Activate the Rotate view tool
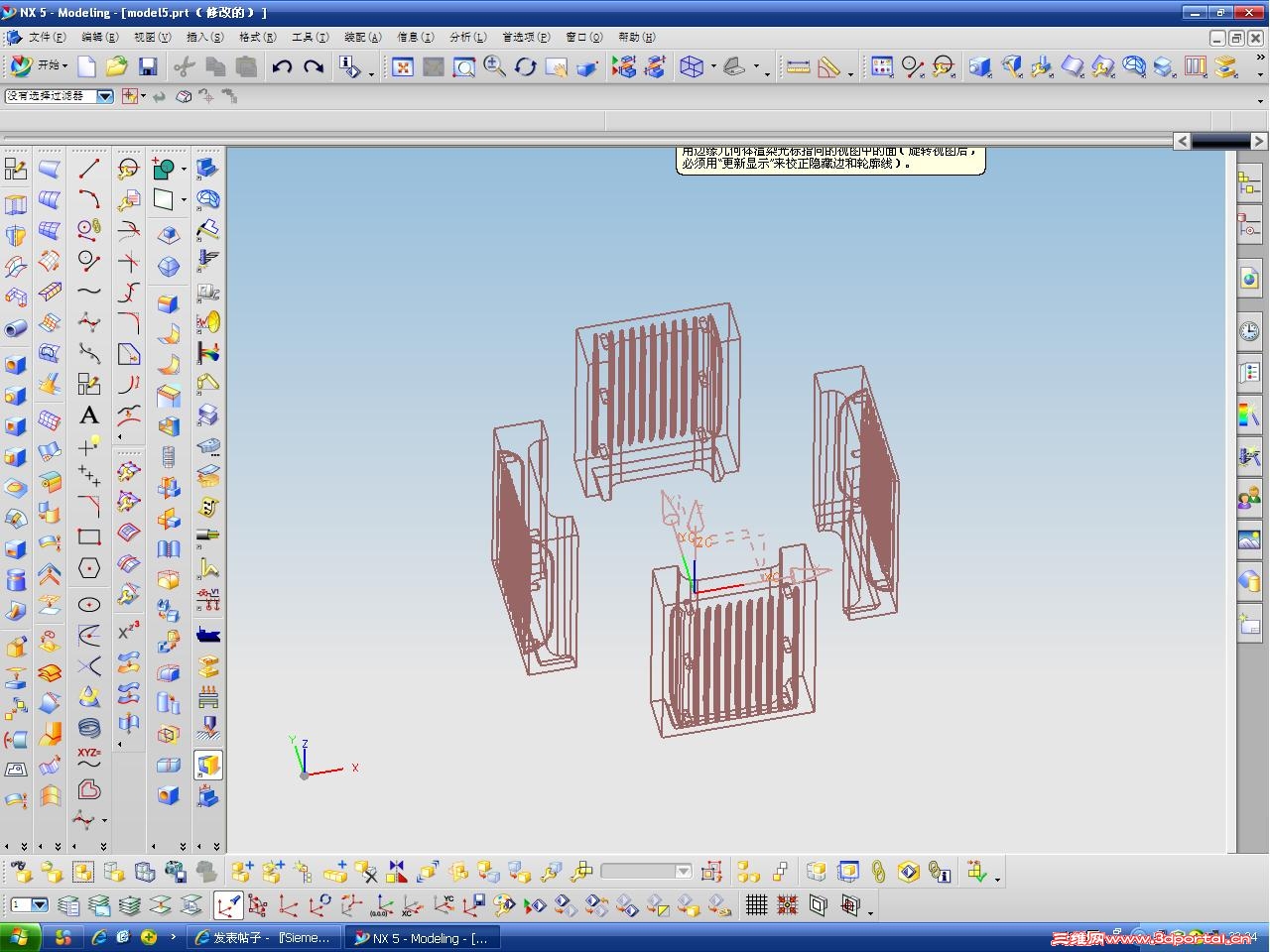 [525, 66]
